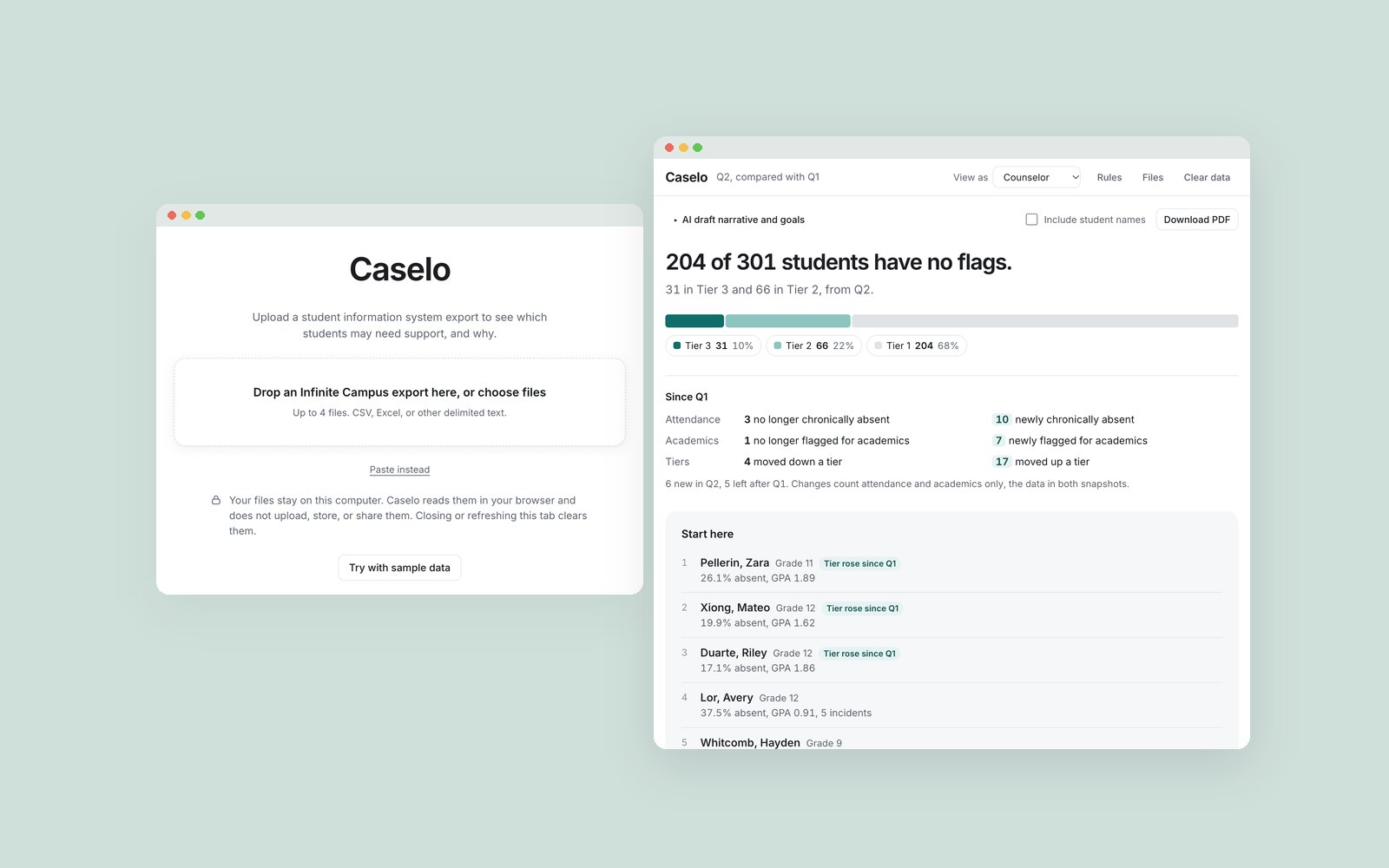1389x868 pixels.
Task: Click the Infinite Campus export drop zone
Action: 399,402
